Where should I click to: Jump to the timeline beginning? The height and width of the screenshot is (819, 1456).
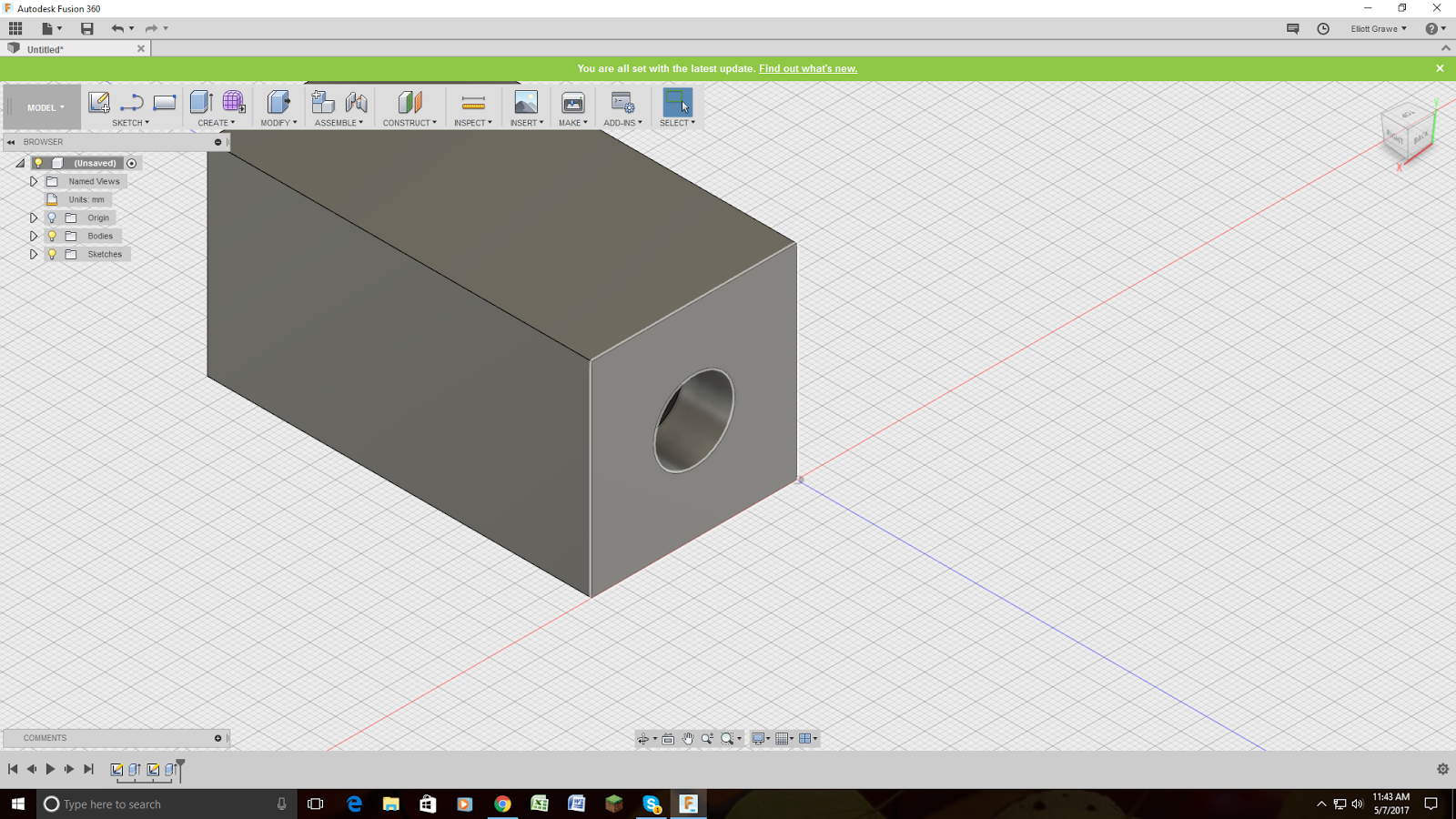tap(13, 769)
